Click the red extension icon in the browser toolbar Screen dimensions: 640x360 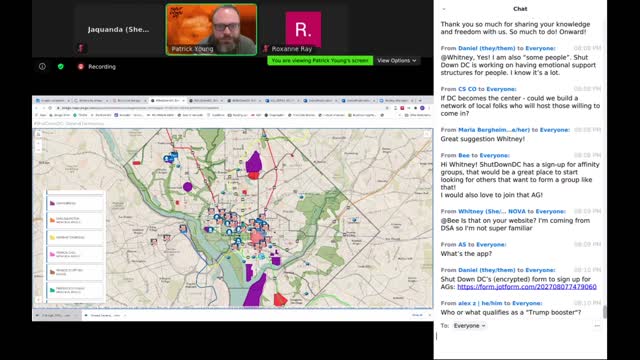click(x=402, y=108)
